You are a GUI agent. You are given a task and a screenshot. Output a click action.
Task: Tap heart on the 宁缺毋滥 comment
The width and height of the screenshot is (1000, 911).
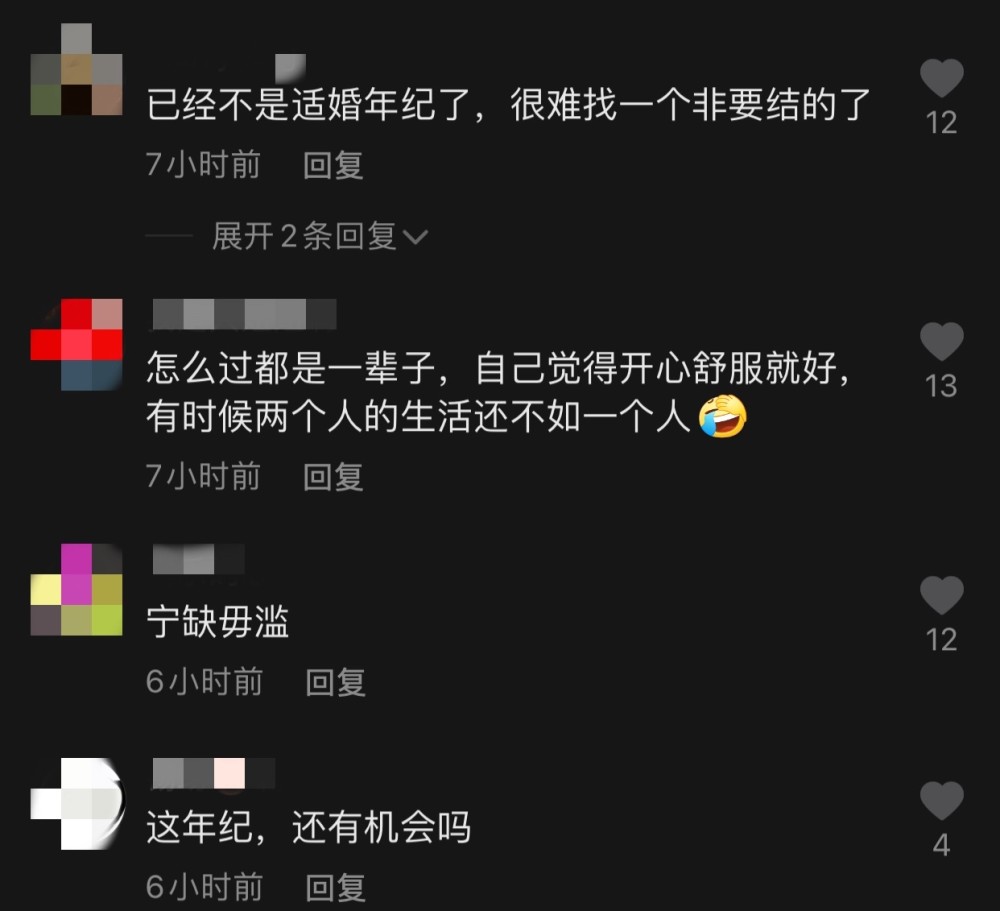(941, 595)
